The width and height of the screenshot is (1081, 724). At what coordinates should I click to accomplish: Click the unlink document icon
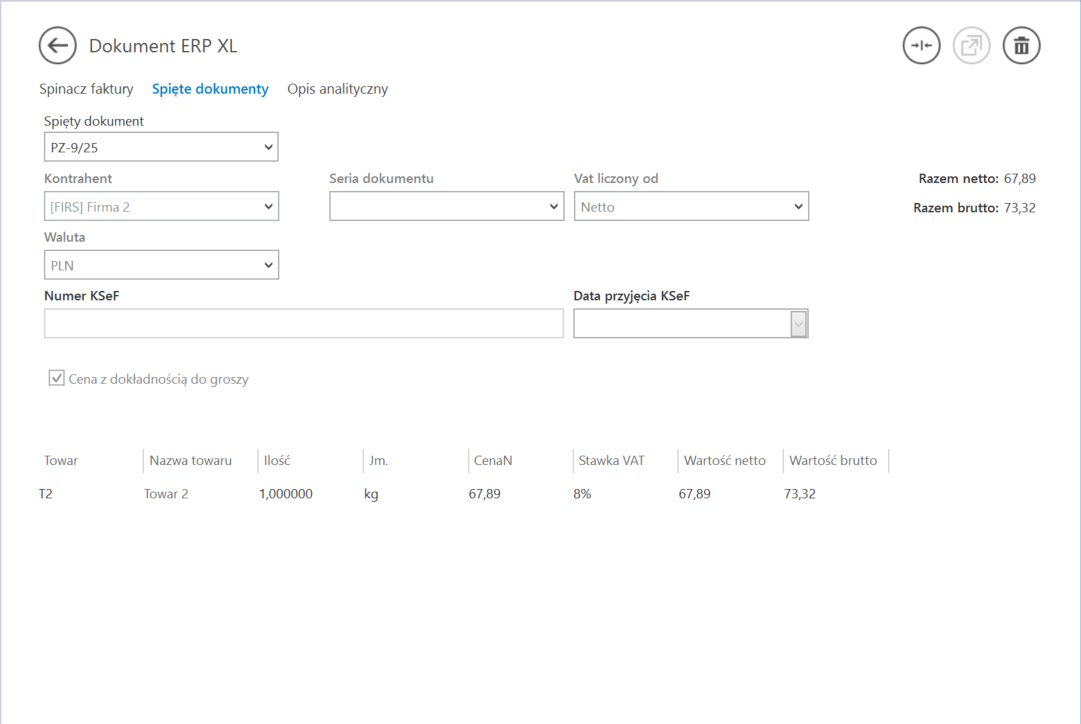[921, 46]
